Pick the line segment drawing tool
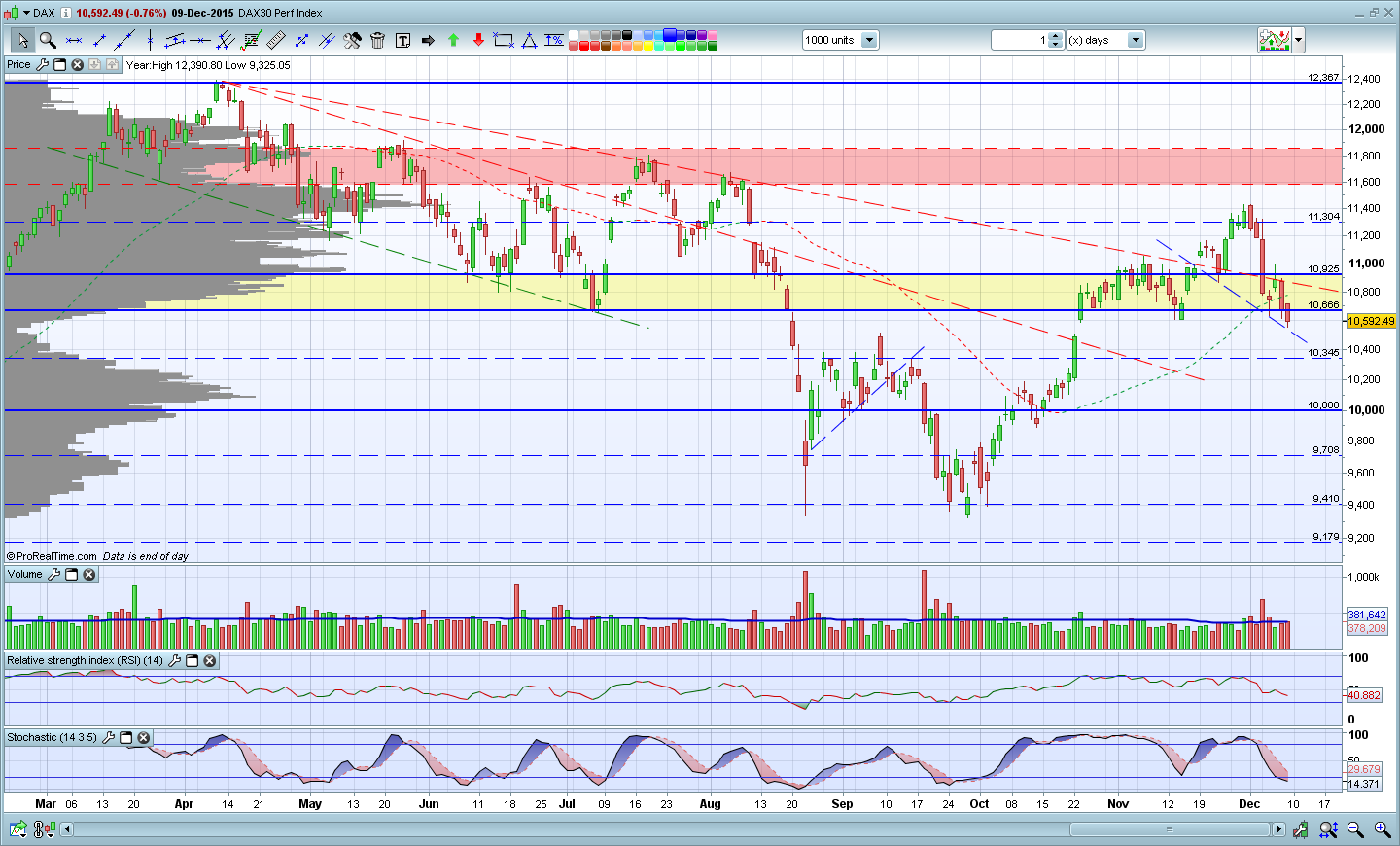 [x=99, y=40]
